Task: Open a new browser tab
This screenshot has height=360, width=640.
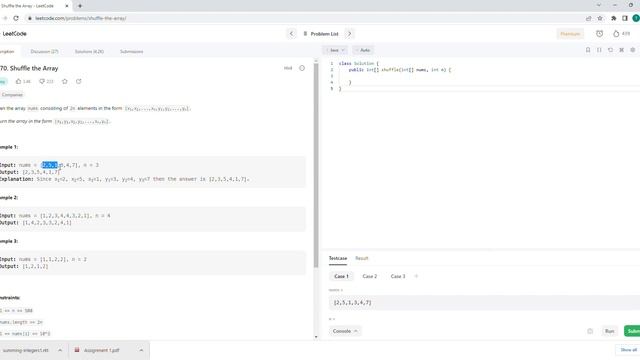Action: 80,6
